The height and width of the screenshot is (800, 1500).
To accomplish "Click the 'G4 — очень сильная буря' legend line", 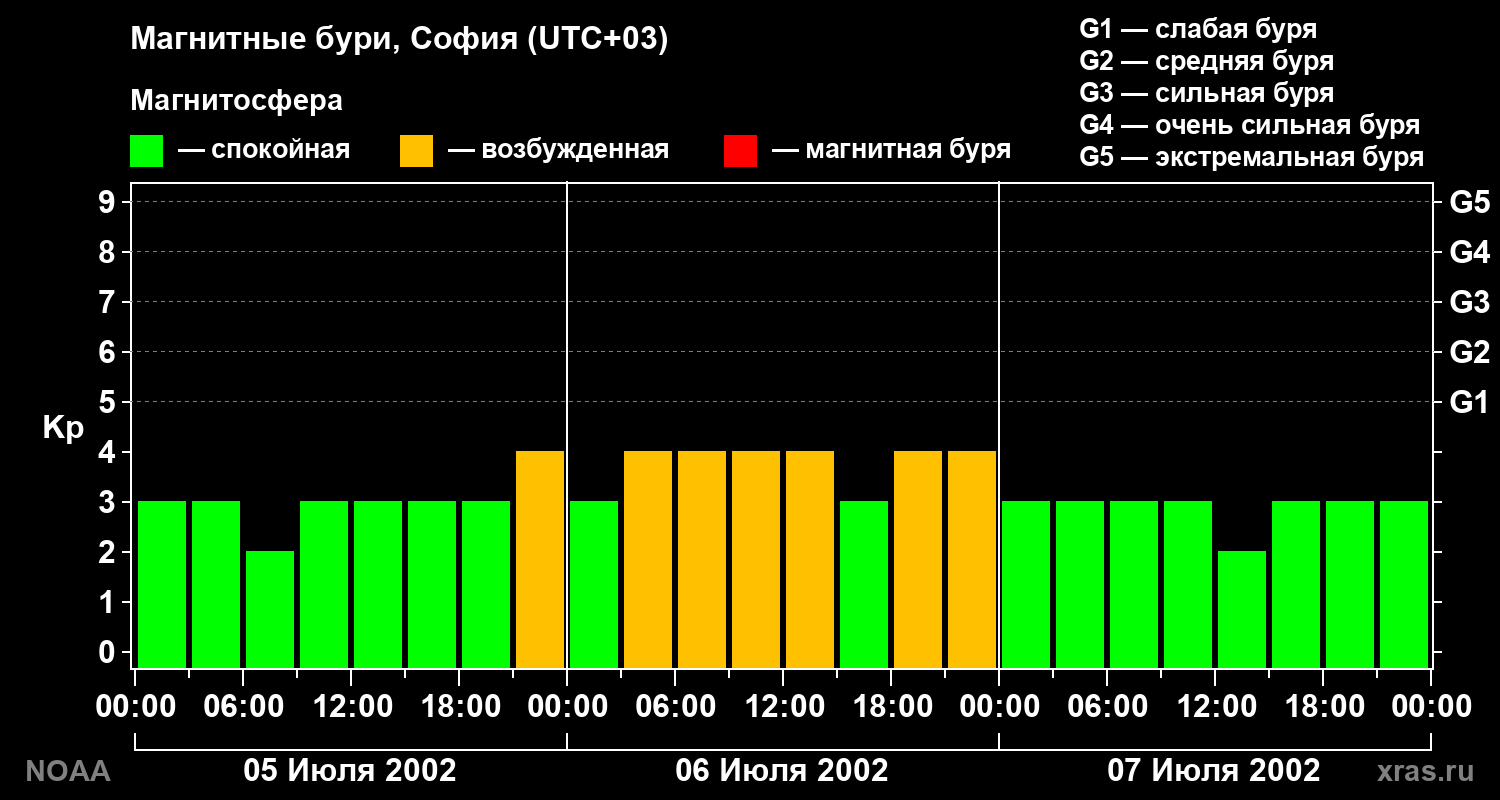I will [1250, 125].
